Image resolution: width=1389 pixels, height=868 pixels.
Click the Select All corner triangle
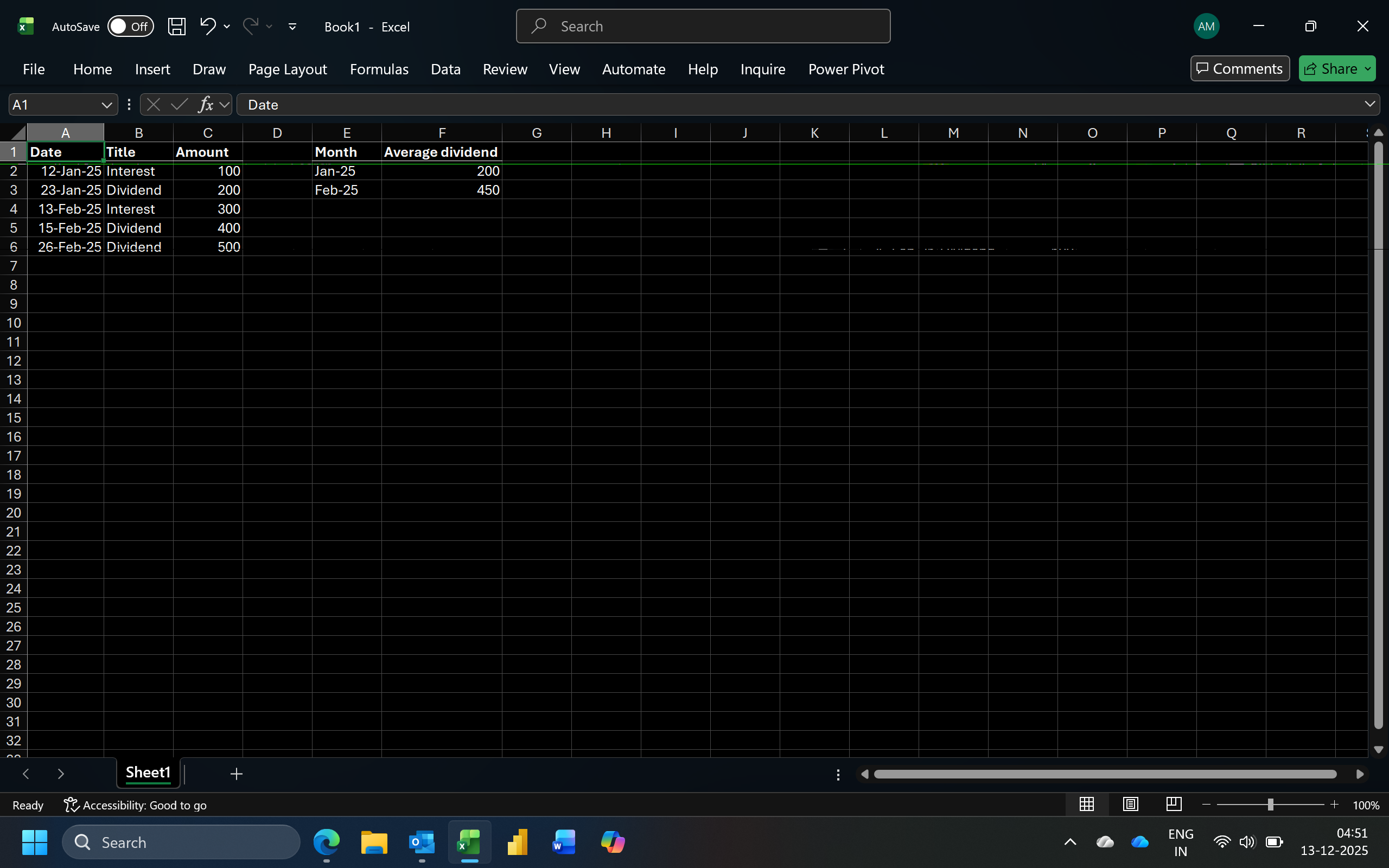point(17,133)
